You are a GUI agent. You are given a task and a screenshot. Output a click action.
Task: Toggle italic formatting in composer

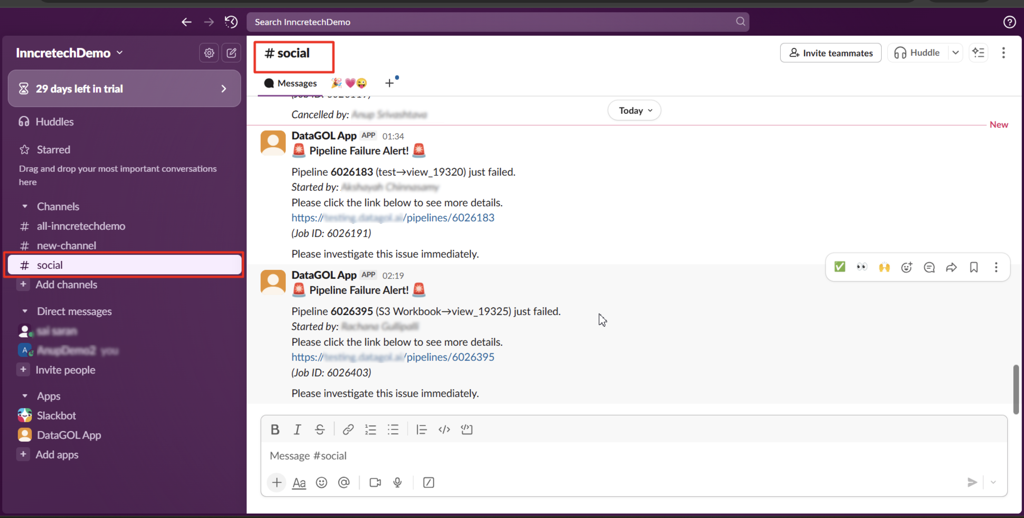coord(297,430)
